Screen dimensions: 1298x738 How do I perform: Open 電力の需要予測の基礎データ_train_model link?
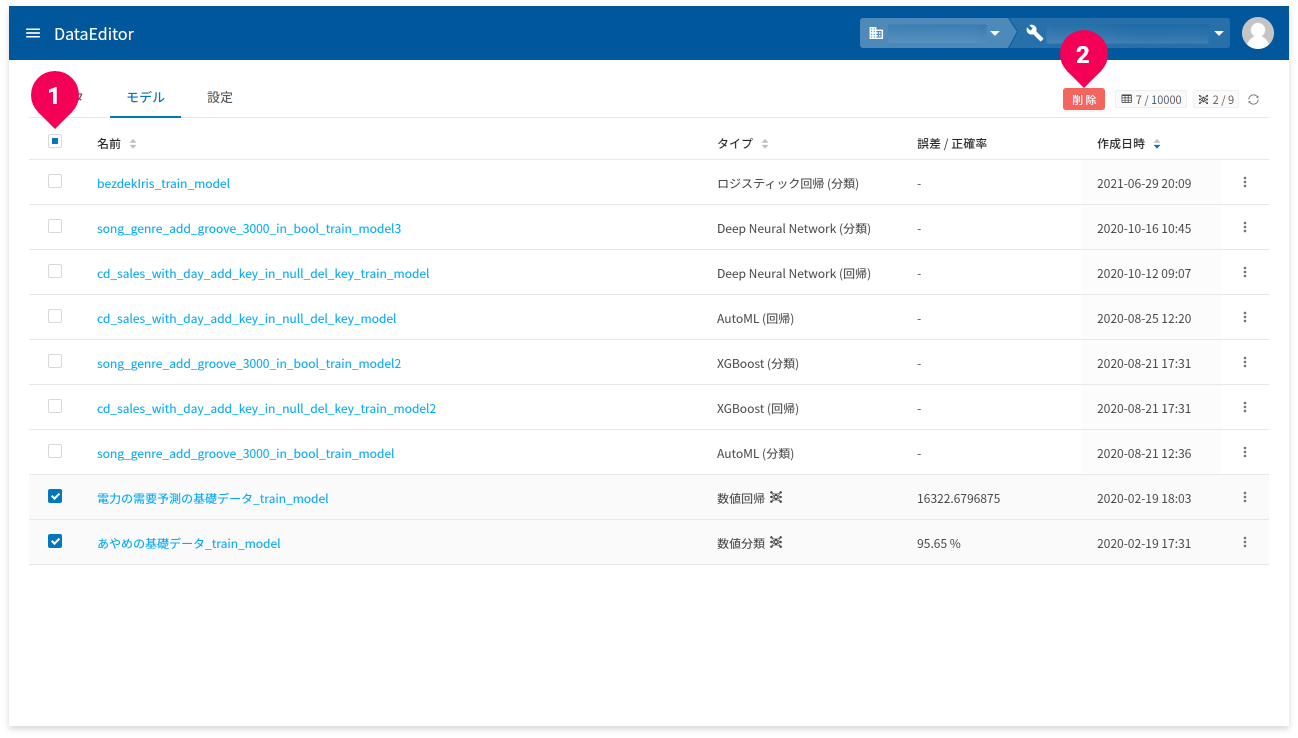[212, 498]
